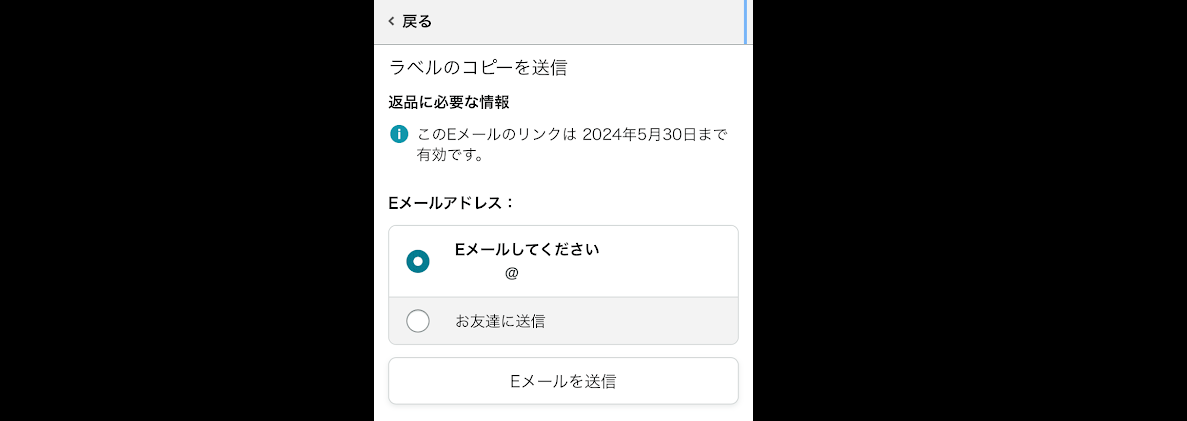Select the Eメールしてください radio button

click(x=418, y=261)
